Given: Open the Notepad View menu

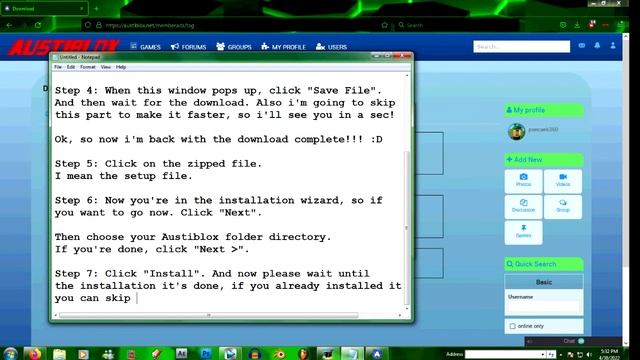Looking at the screenshot, I should click(x=106, y=67).
